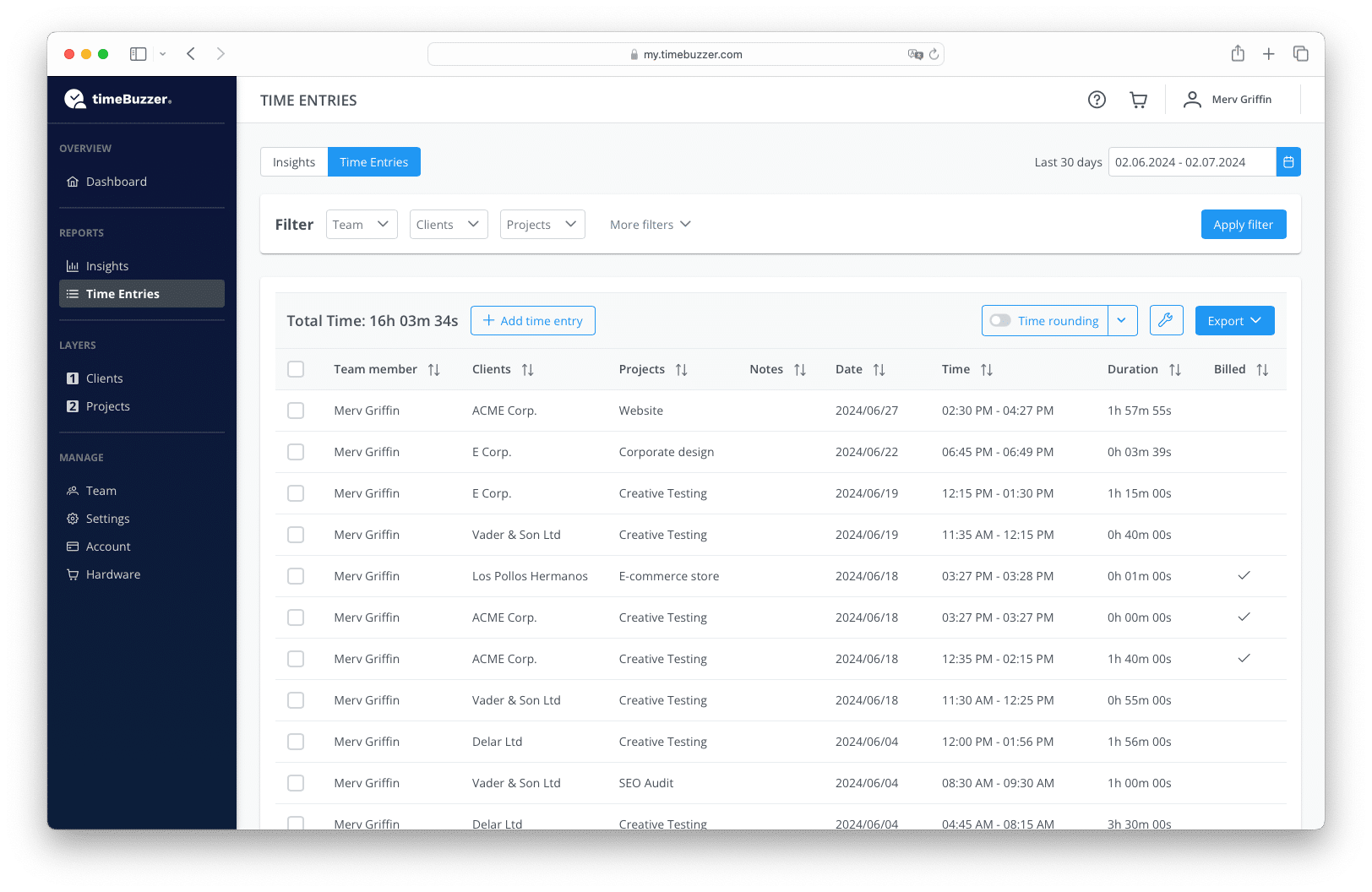Select the Insights report in the sidebar
The image size is (1372, 892).
pyautogui.click(x=107, y=265)
